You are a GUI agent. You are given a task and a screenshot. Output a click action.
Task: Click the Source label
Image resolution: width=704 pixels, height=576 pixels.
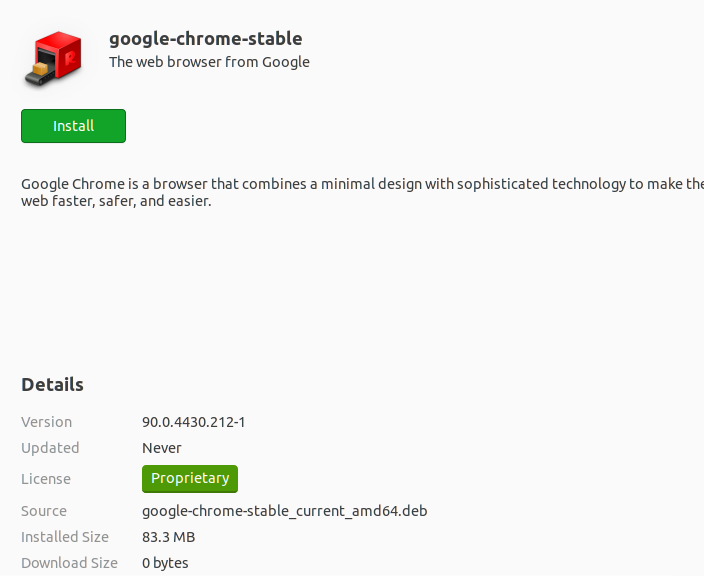[x=44, y=511]
